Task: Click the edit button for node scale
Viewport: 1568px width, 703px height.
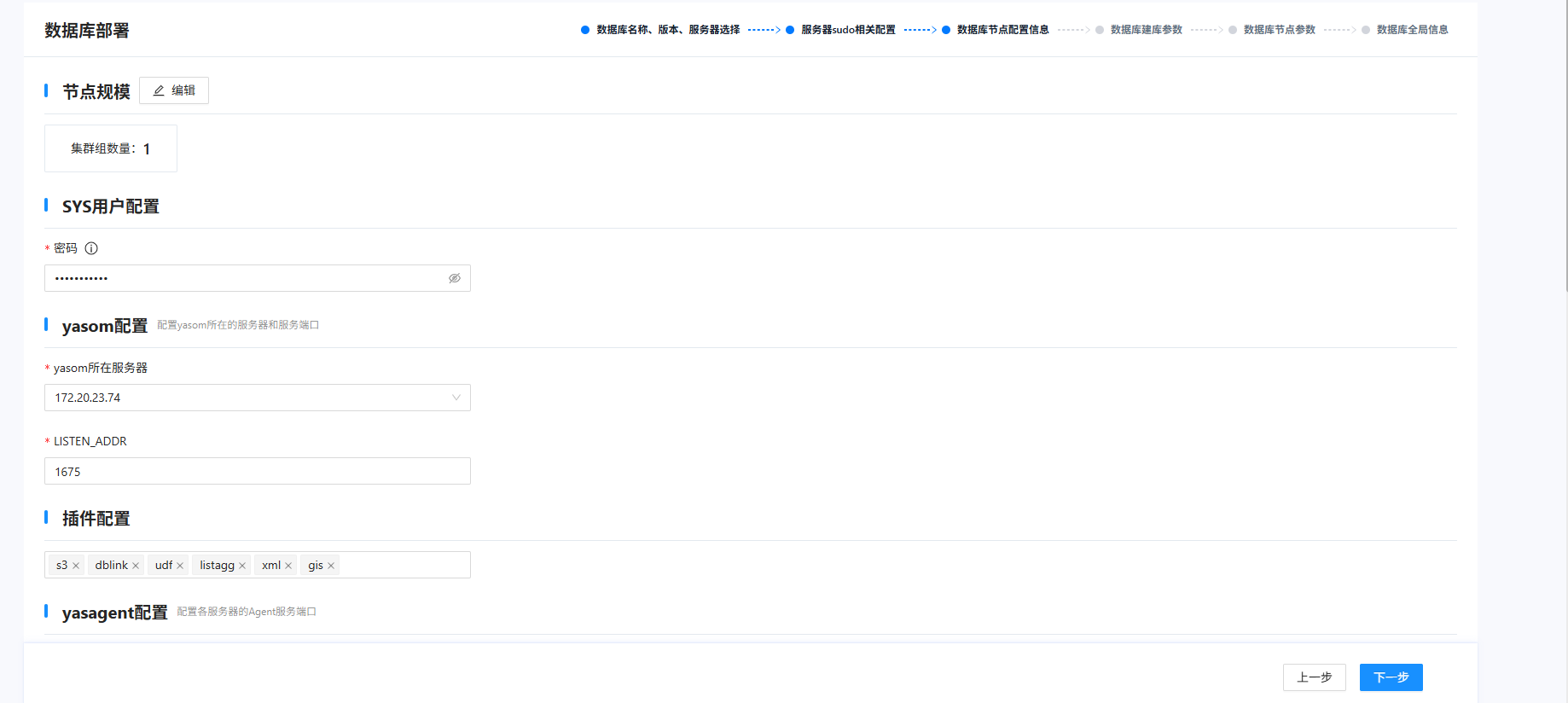Action: [174, 90]
